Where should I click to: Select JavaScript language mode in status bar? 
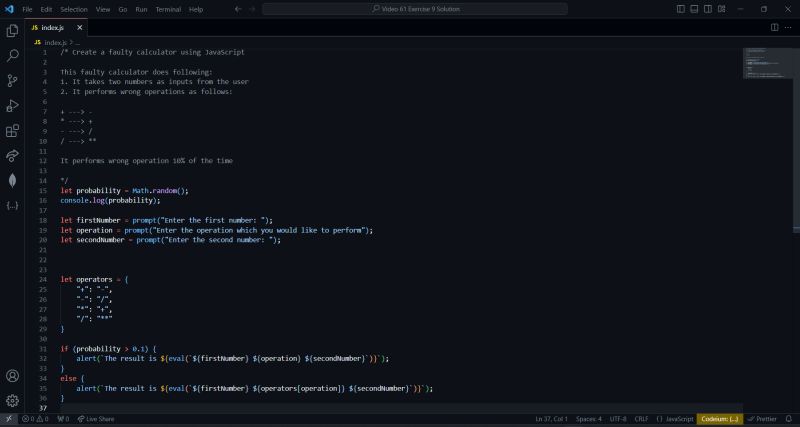679,419
